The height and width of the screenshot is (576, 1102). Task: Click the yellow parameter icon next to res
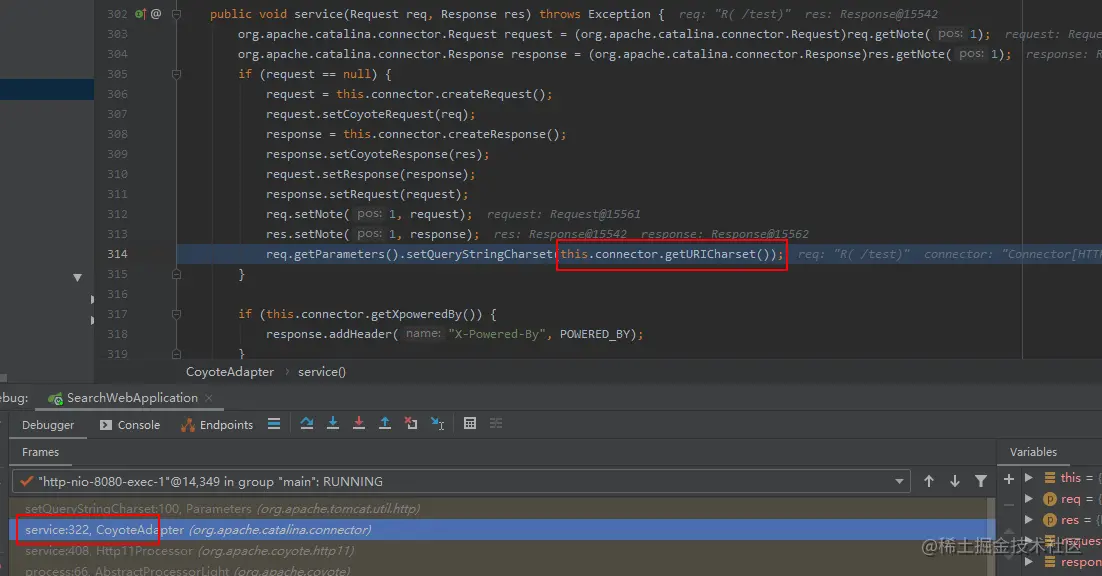(1049, 520)
